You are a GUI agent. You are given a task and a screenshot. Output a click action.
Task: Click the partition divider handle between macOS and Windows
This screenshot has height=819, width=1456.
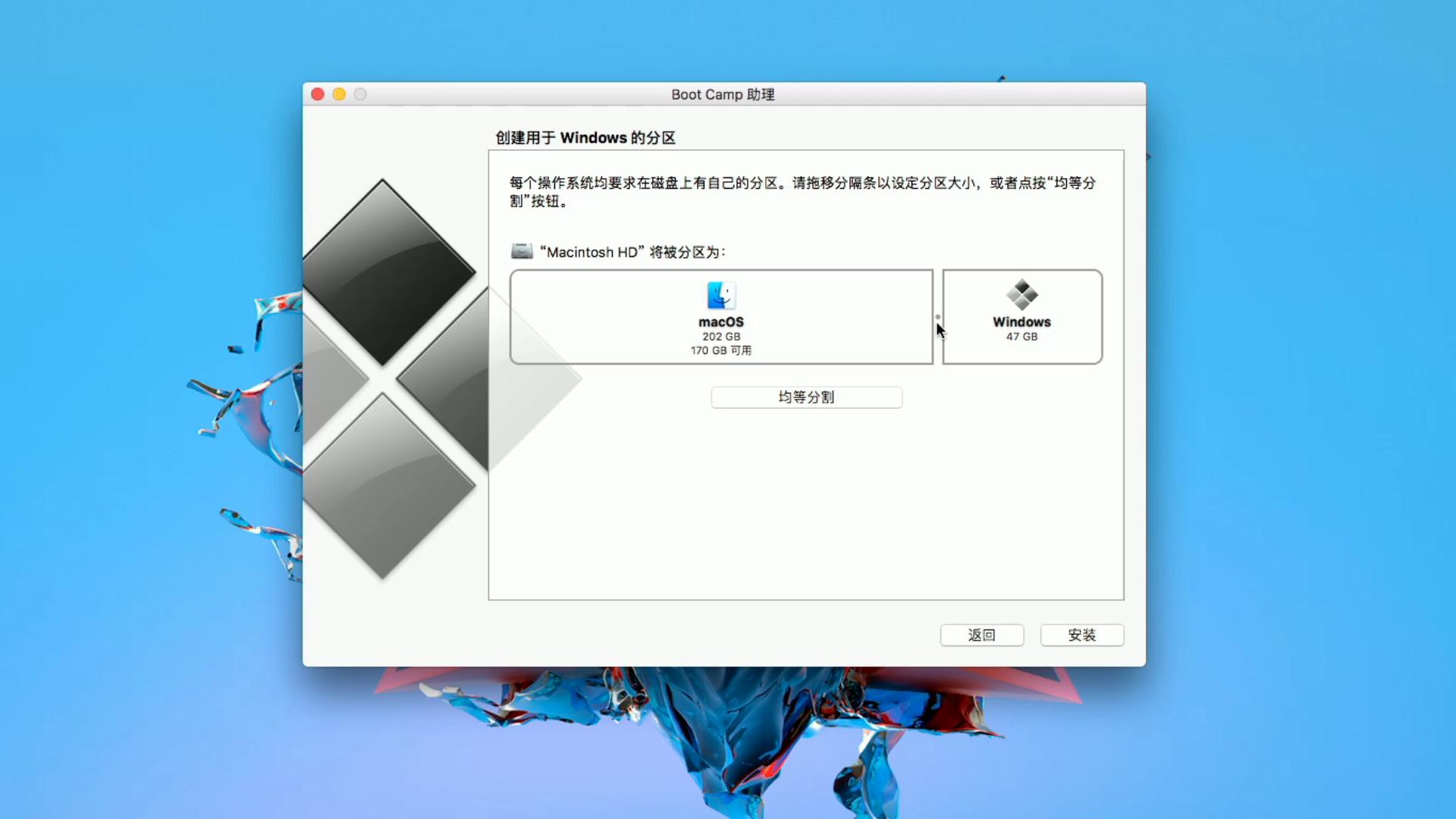click(x=937, y=316)
